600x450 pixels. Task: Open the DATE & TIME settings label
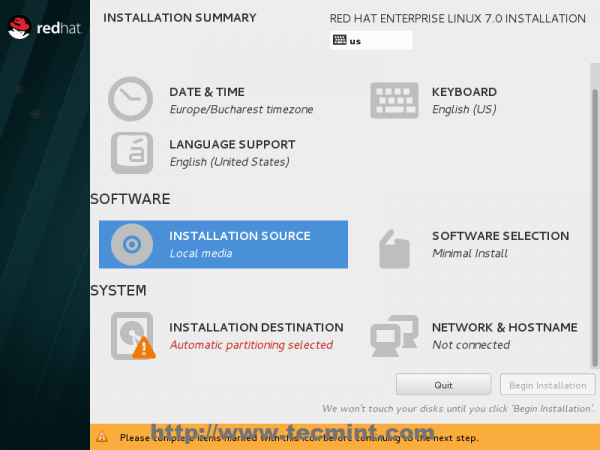(x=207, y=92)
